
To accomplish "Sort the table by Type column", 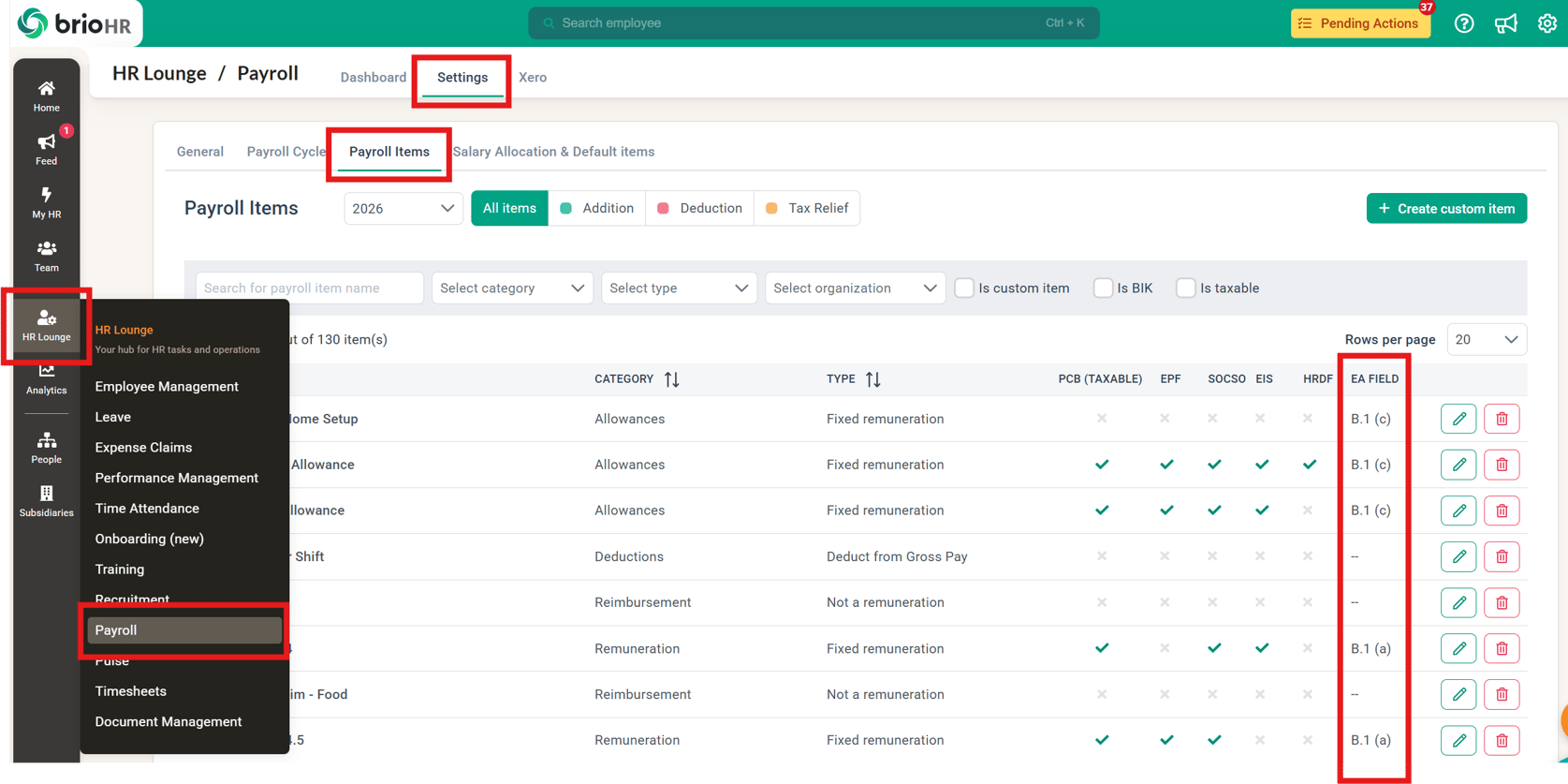I will [x=873, y=379].
